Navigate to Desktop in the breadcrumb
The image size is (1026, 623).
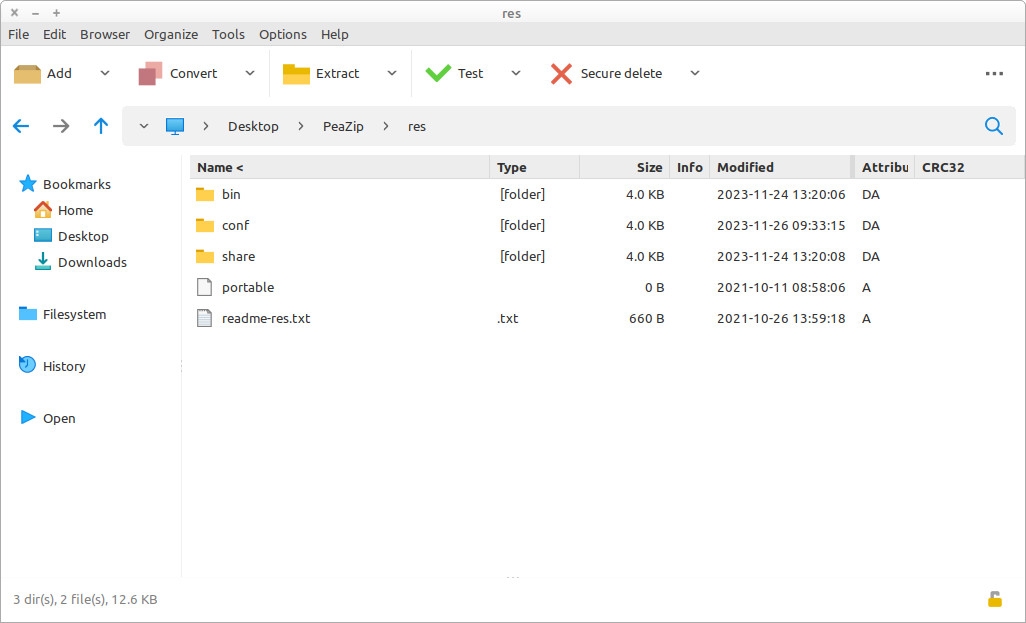coord(253,126)
